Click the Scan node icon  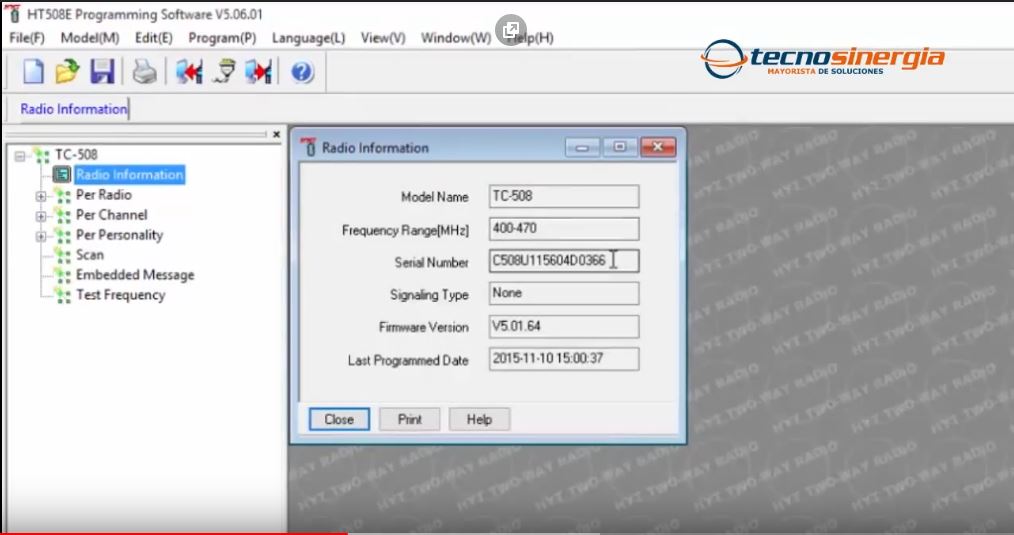point(63,255)
